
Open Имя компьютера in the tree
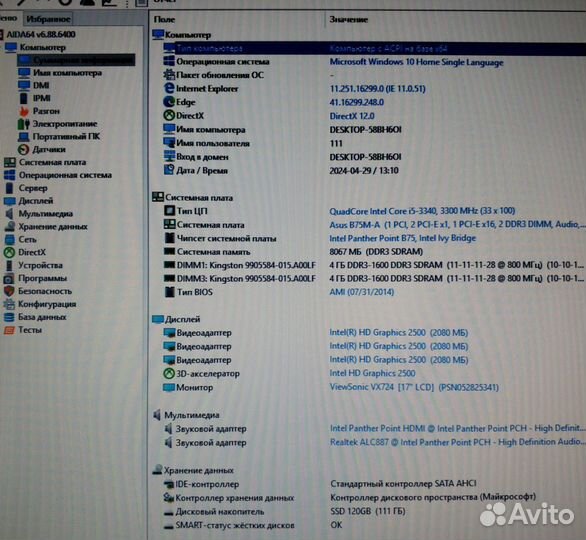tap(67, 72)
